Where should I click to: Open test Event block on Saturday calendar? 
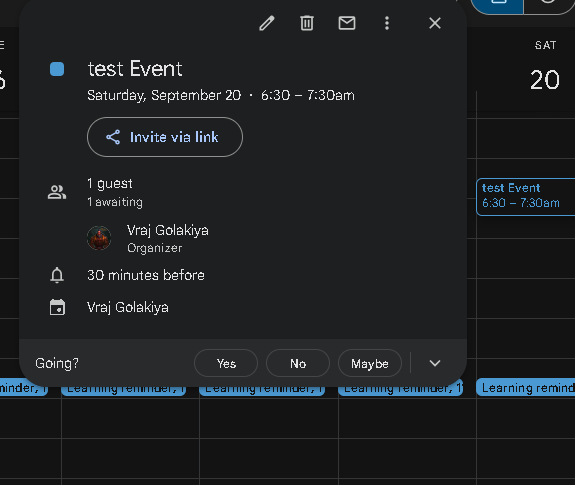(x=525, y=197)
